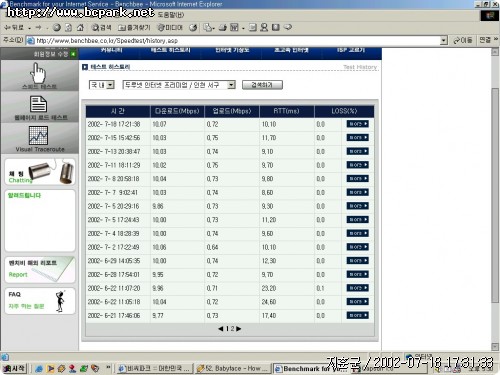This screenshot has width=500, height=375.
Task: Open the Chatting tin-can banner
Action: [x=40, y=172]
